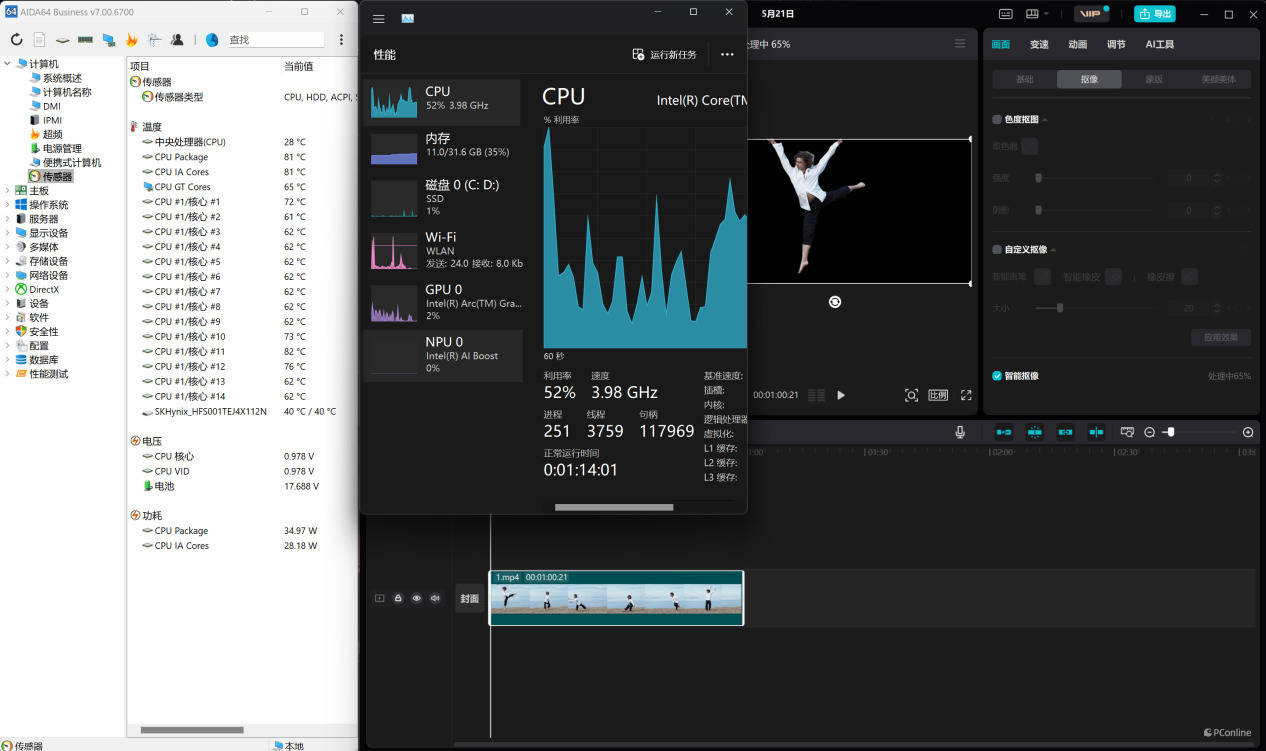Image resolution: width=1266 pixels, height=751 pixels.
Task: Collapse the 计算机 tree node
Action: 8,64
